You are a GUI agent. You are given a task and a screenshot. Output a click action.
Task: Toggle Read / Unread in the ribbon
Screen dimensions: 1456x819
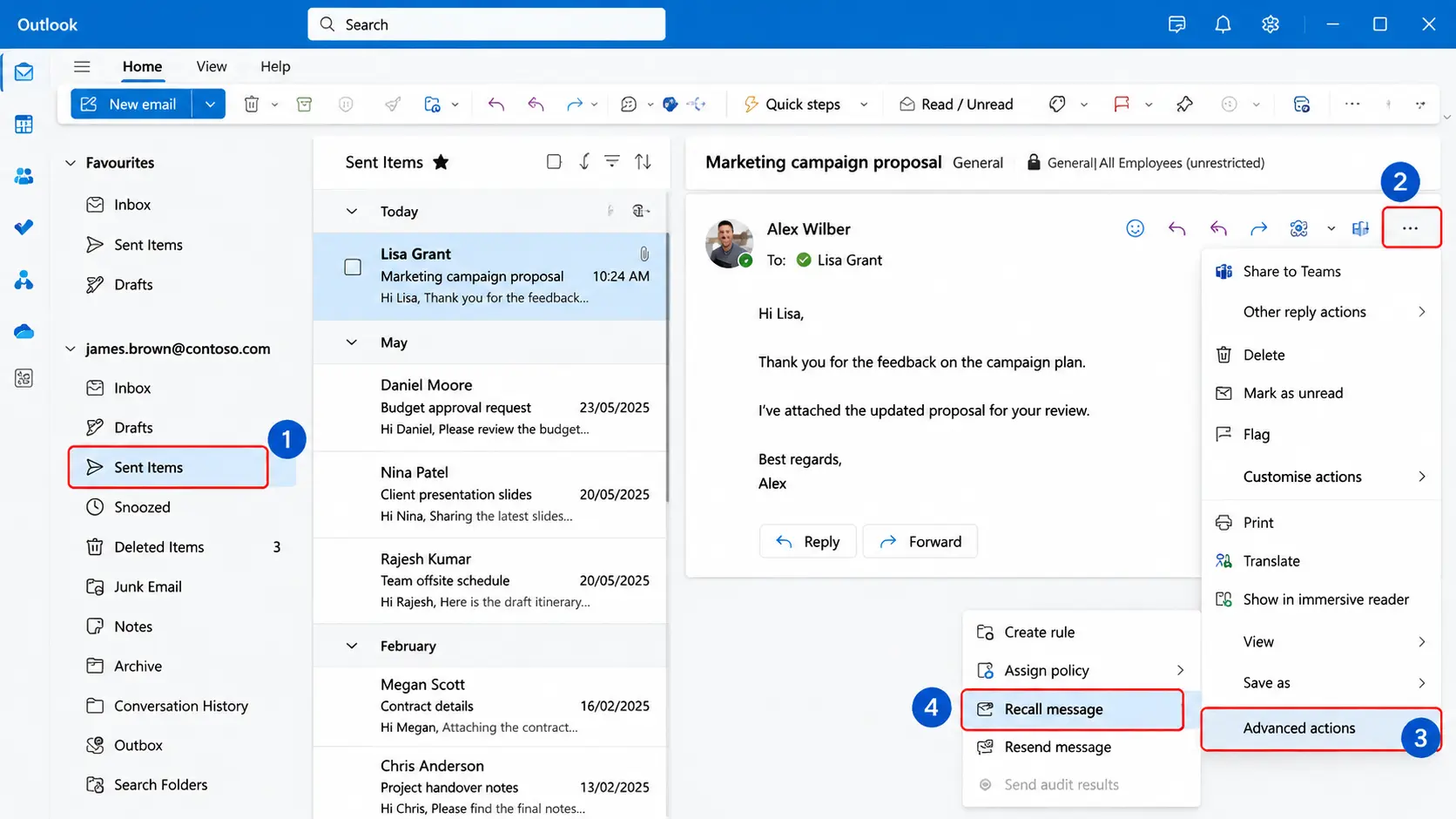click(x=956, y=105)
